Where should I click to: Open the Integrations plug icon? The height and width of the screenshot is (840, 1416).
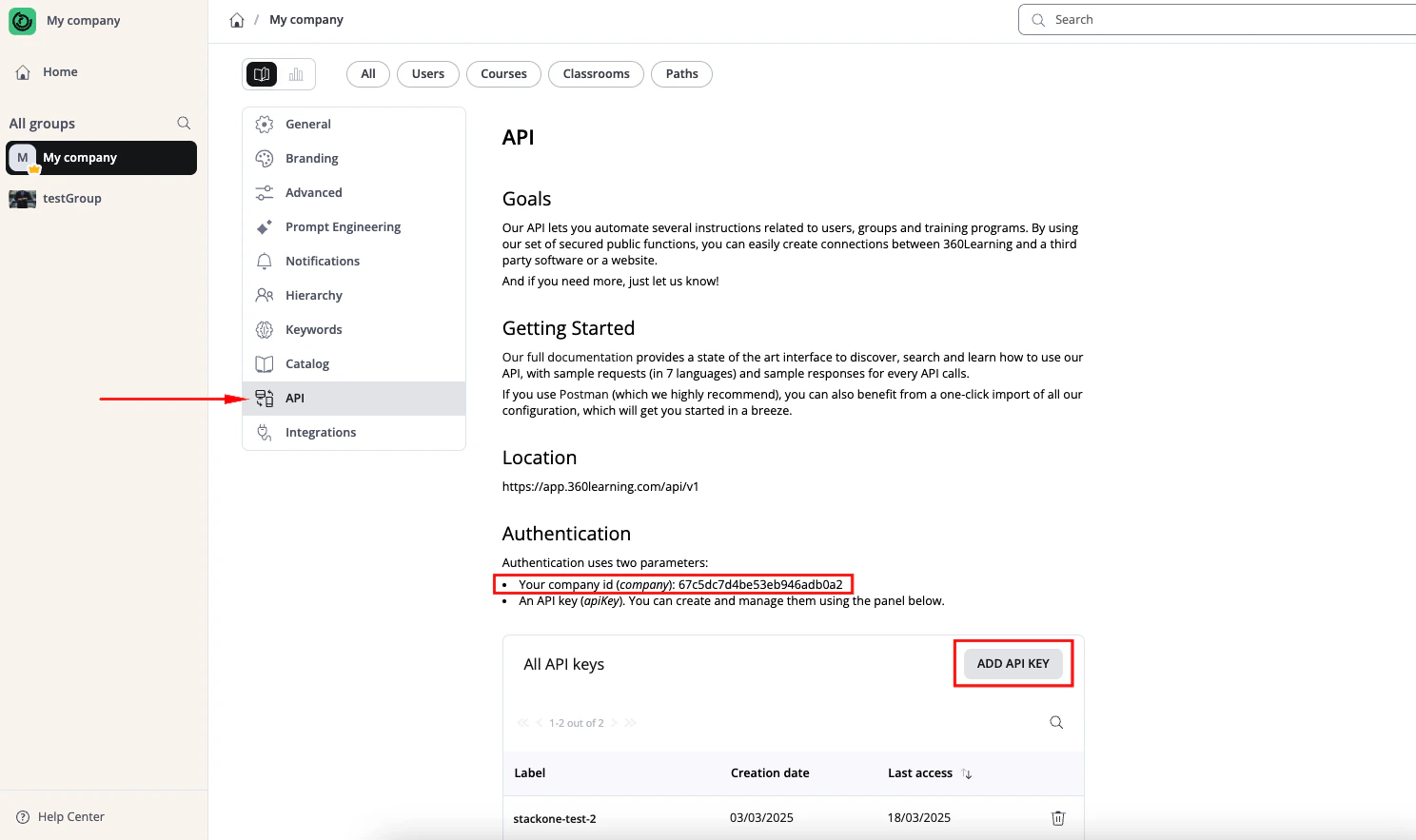[x=264, y=432]
